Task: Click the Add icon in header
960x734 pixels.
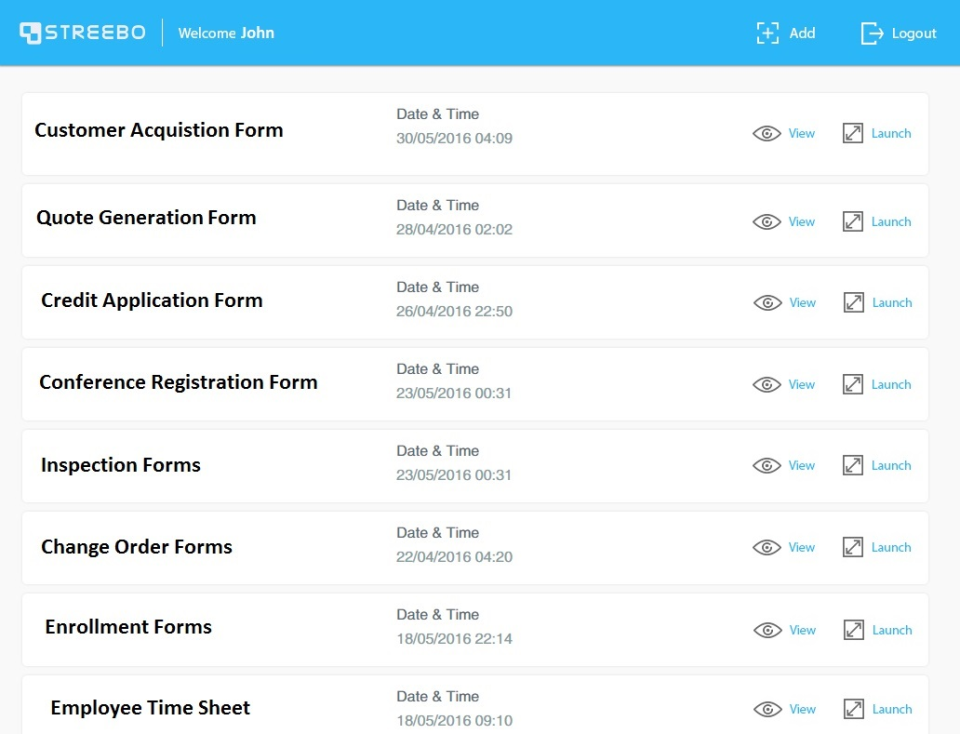Action: pyautogui.click(x=768, y=33)
